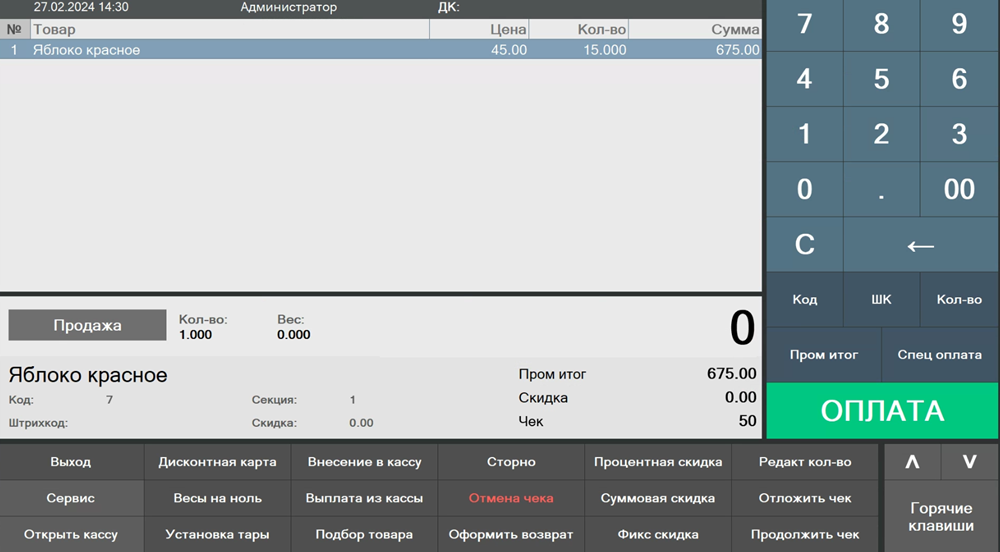Select the Яблоко красное receipt row
The width and height of the screenshot is (1000, 552).
pyautogui.click(x=381, y=50)
